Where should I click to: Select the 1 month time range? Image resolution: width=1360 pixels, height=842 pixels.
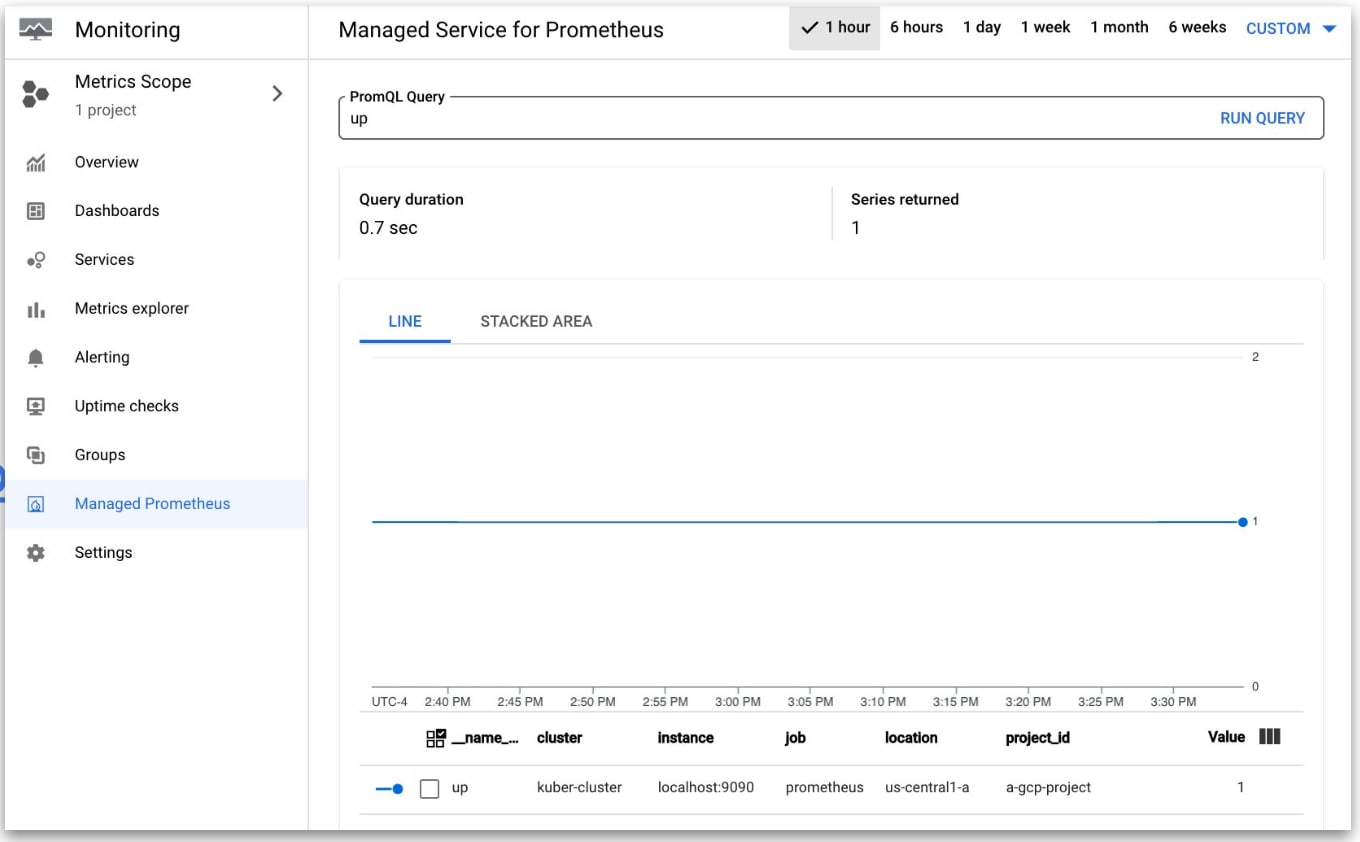pos(1120,28)
